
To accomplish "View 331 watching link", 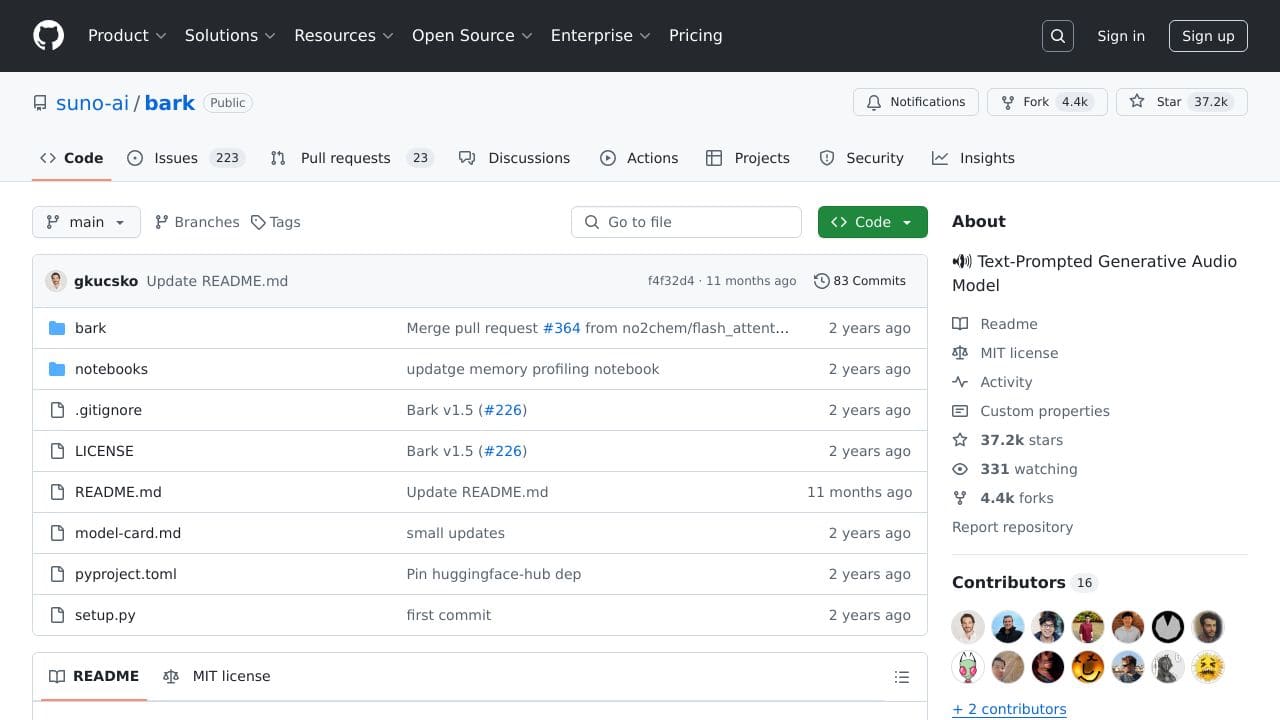I will pos(1015,469).
